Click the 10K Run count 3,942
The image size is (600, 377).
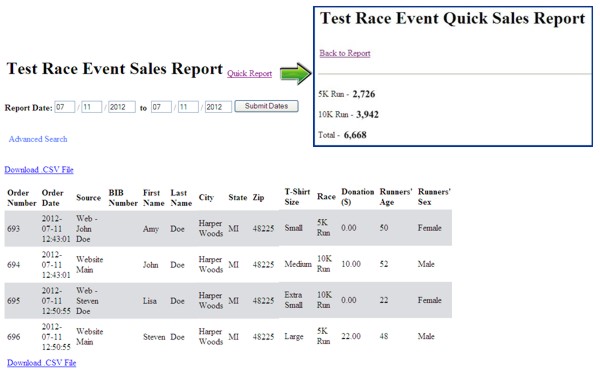pos(367,114)
